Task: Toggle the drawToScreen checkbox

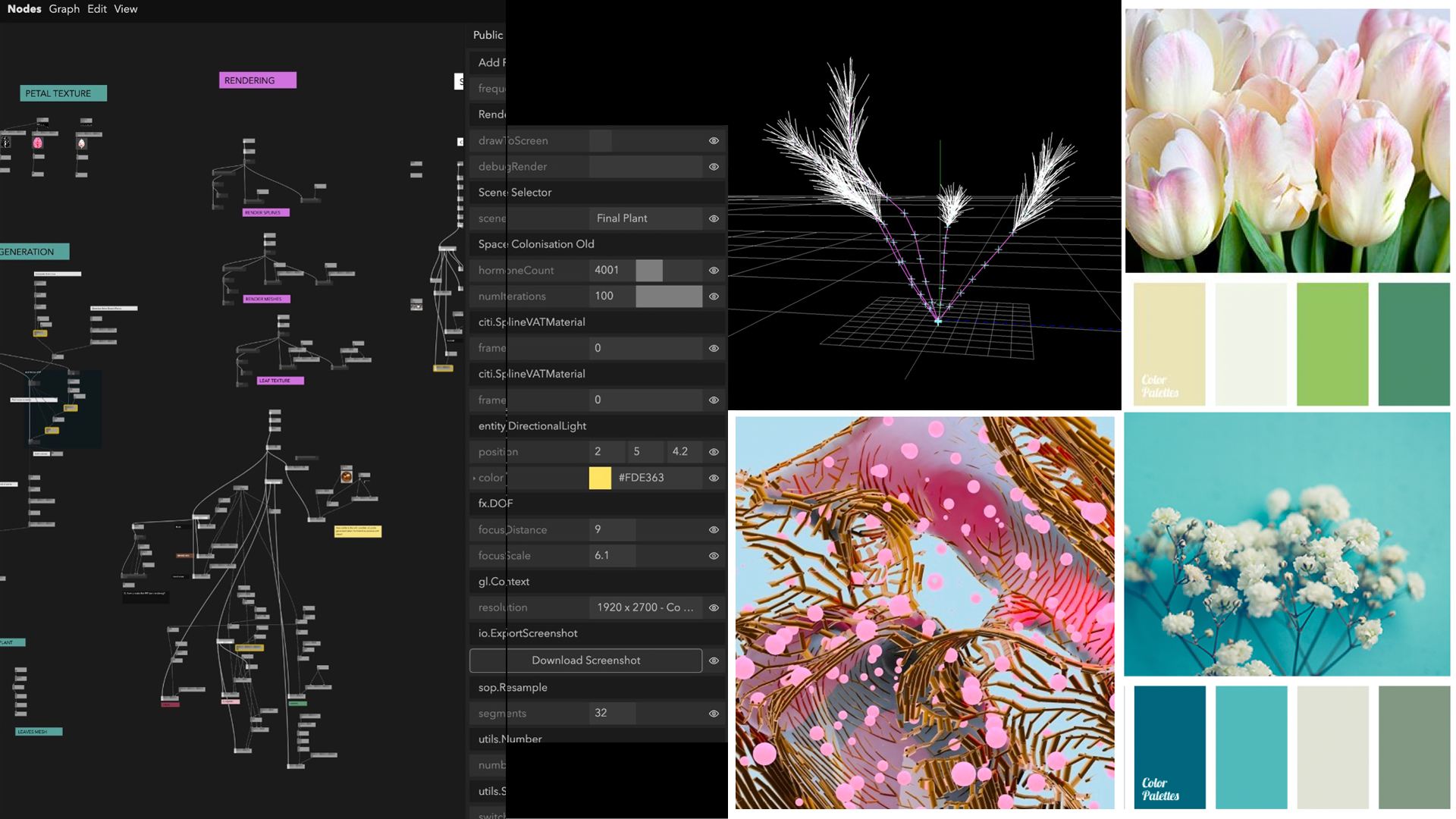Action: (600, 141)
